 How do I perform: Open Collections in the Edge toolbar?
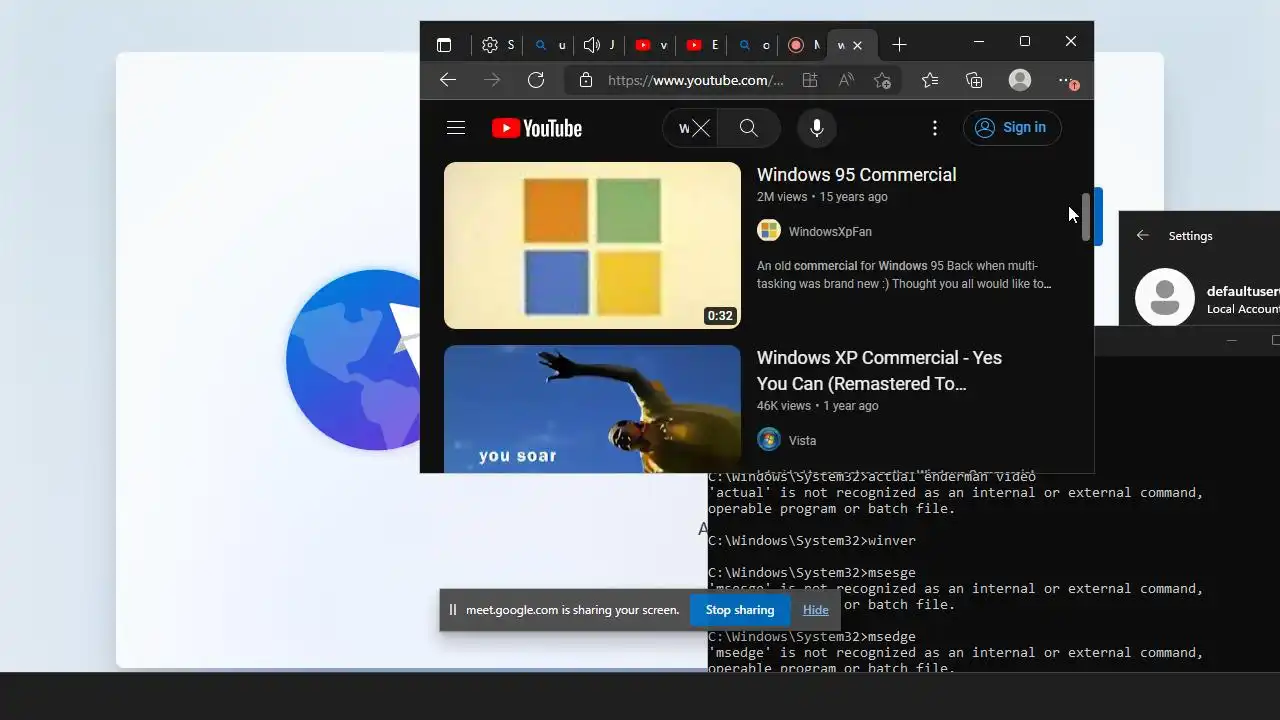tap(974, 80)
